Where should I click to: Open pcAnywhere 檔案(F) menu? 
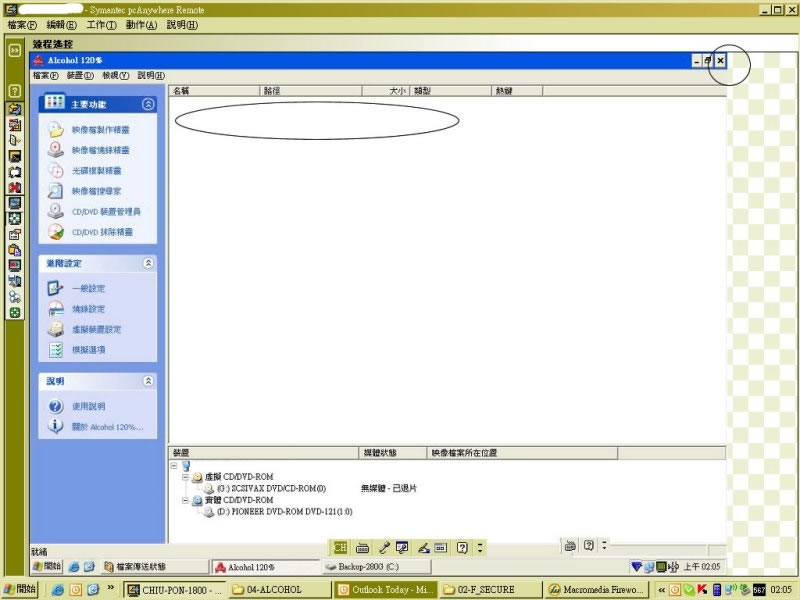click(22, 24)
